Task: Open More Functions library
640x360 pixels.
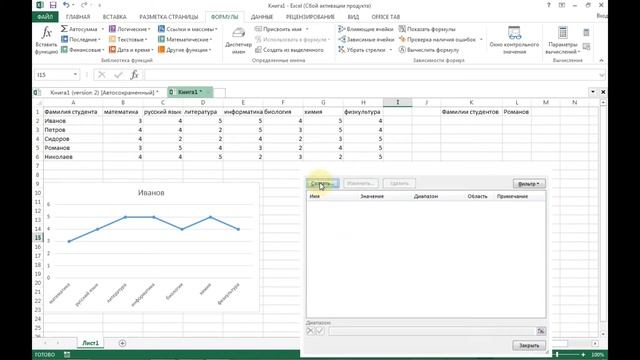Action: coord(184,50)
